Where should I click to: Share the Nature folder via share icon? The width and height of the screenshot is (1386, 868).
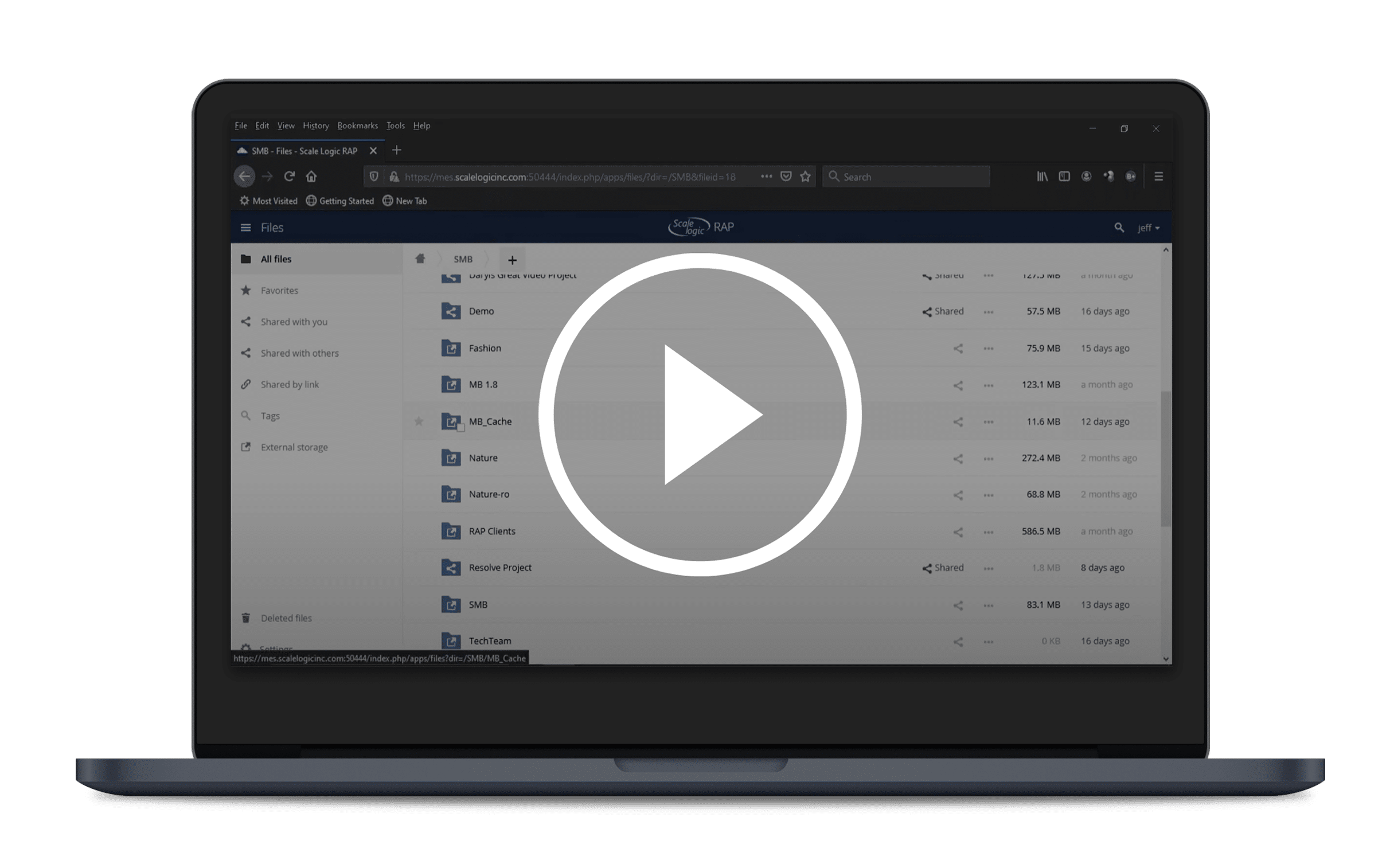tap(958, 459)
